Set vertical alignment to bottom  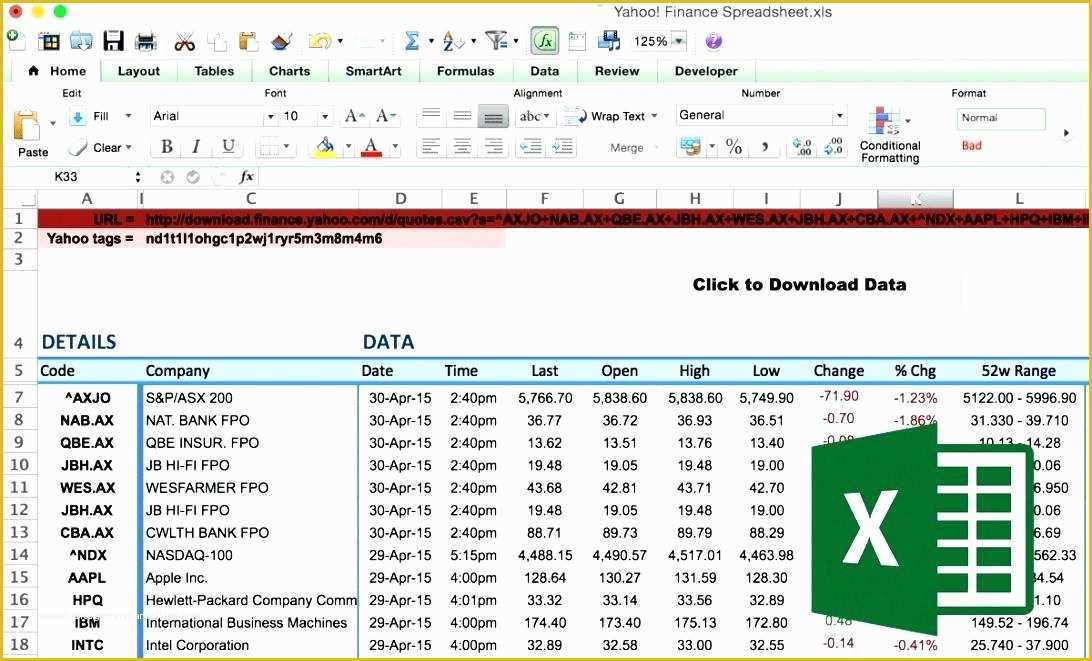pos(493,116)
